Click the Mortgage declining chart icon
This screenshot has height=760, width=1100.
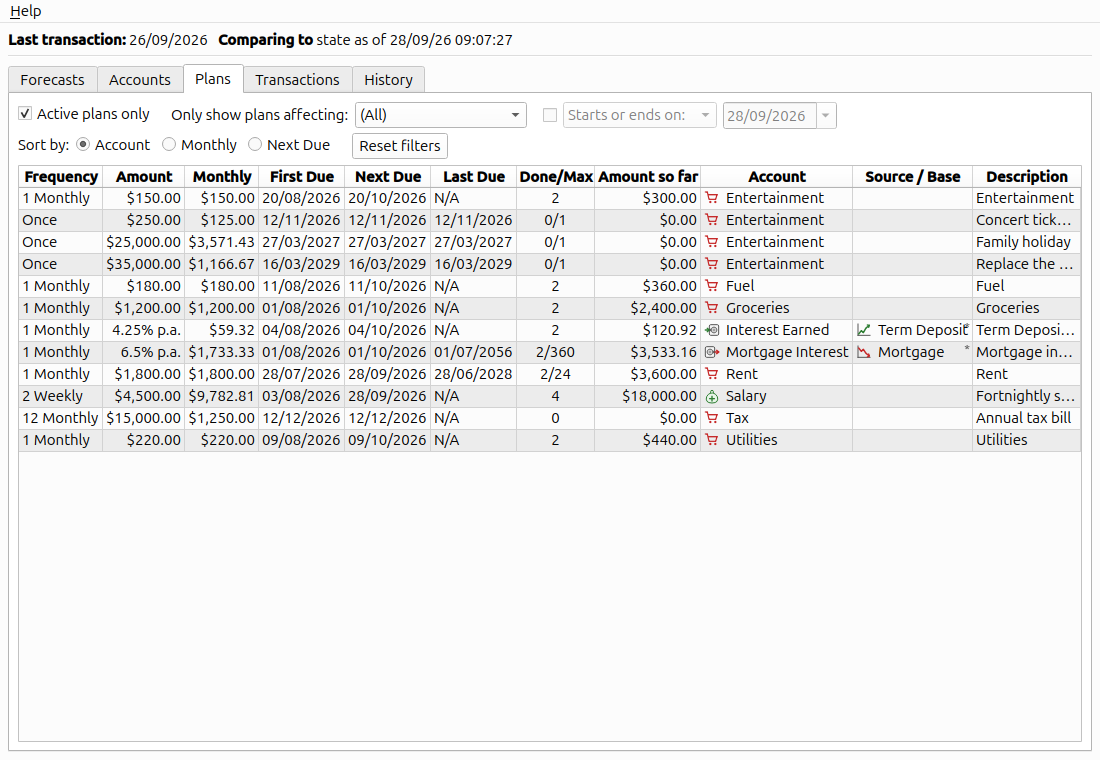click(x=864, y=352)
